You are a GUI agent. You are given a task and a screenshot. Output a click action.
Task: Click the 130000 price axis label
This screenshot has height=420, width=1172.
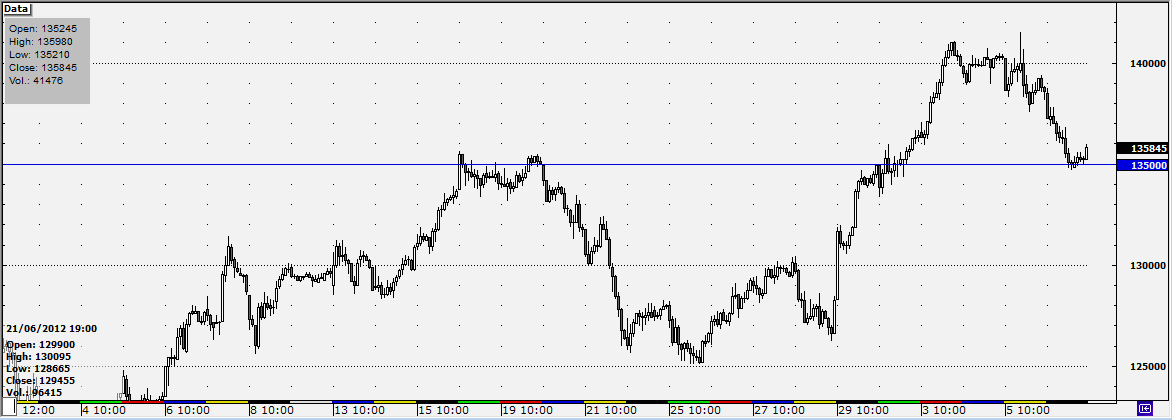click(x=1149, y=265)
